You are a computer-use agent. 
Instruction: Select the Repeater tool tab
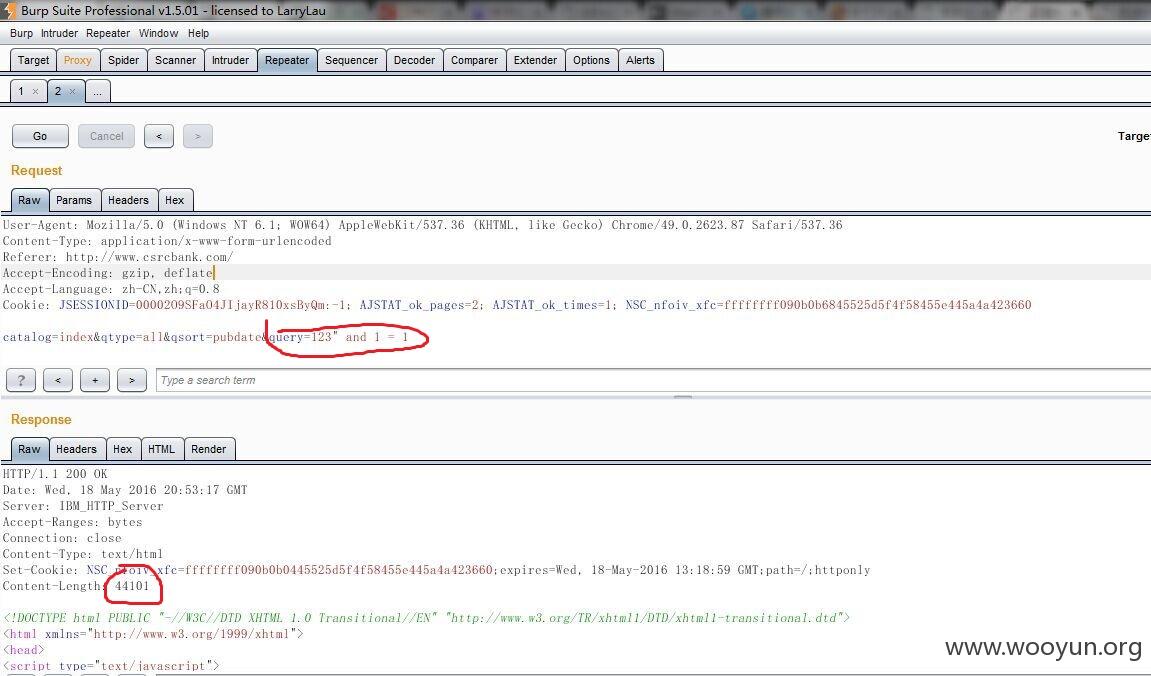(287, 60)
